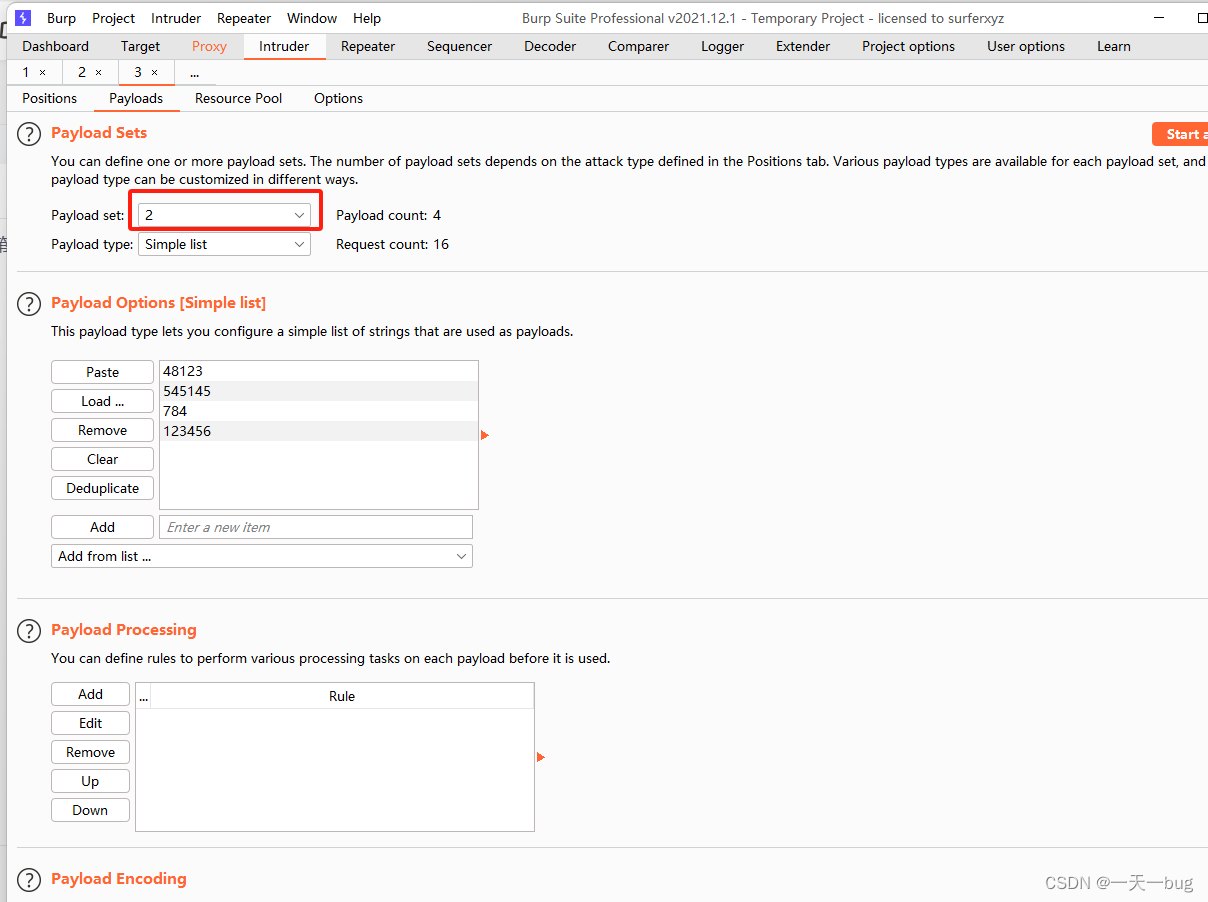Switch to the Logger tab

click(723, 46)
